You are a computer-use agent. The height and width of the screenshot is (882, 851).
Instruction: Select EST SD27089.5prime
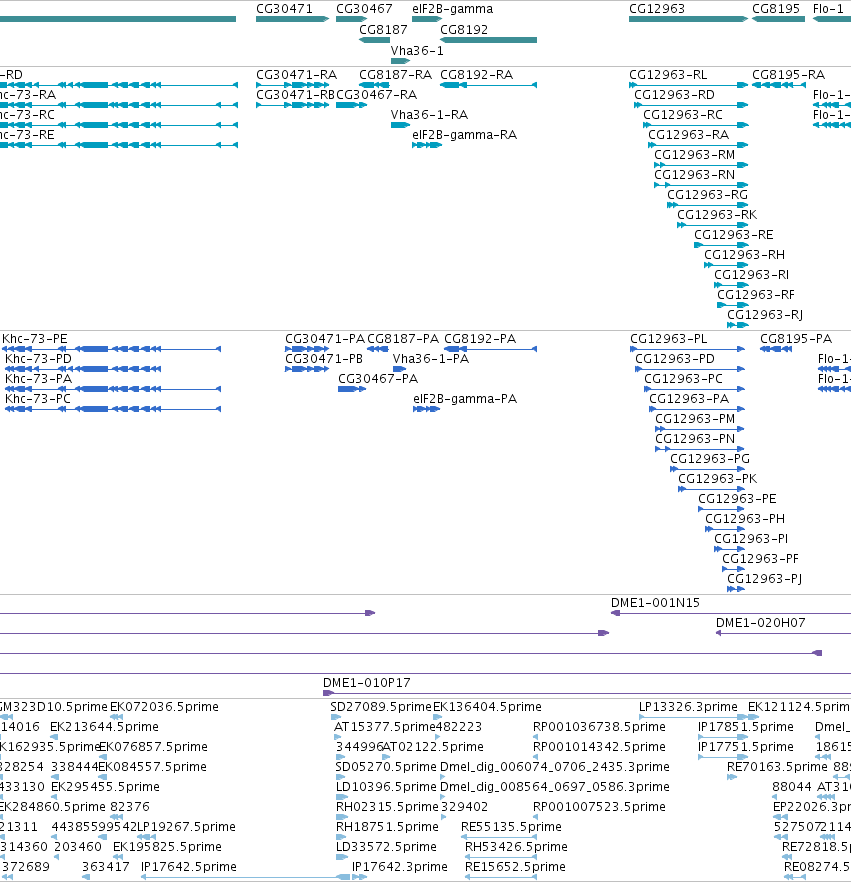381,707
